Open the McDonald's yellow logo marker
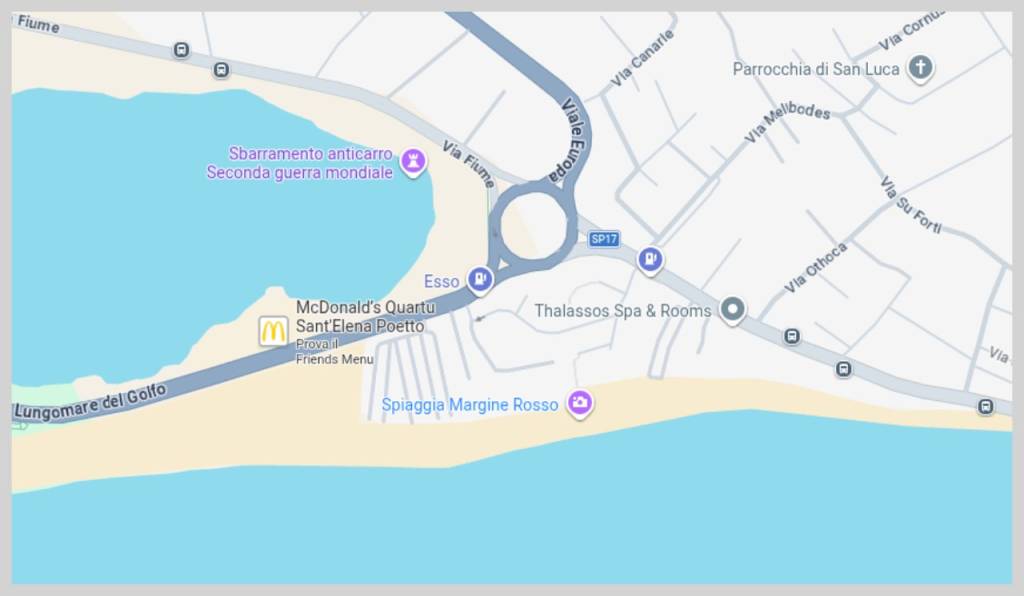 pyautogui.click(x=273, y=331)
